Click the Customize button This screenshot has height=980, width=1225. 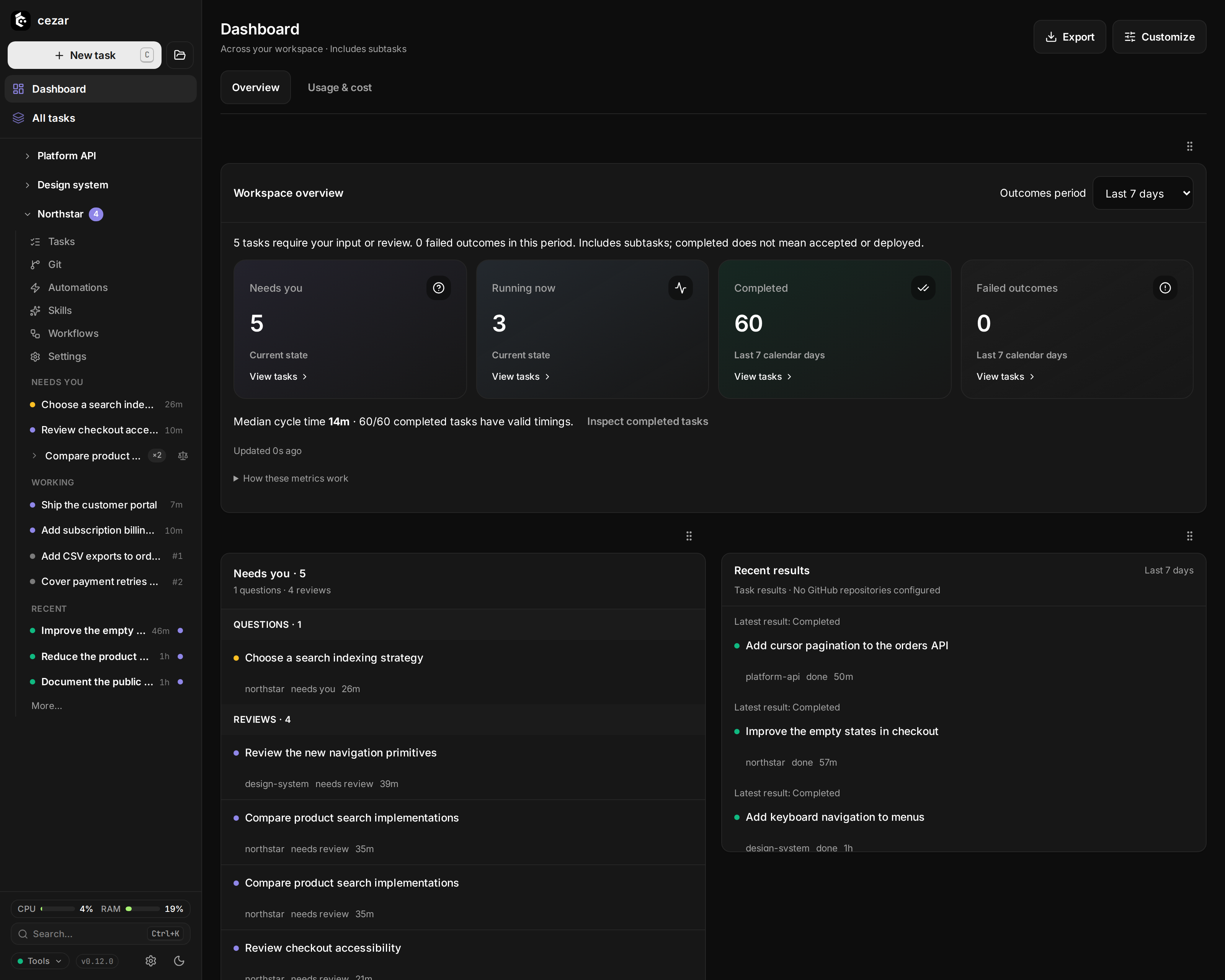[1159, 37]
